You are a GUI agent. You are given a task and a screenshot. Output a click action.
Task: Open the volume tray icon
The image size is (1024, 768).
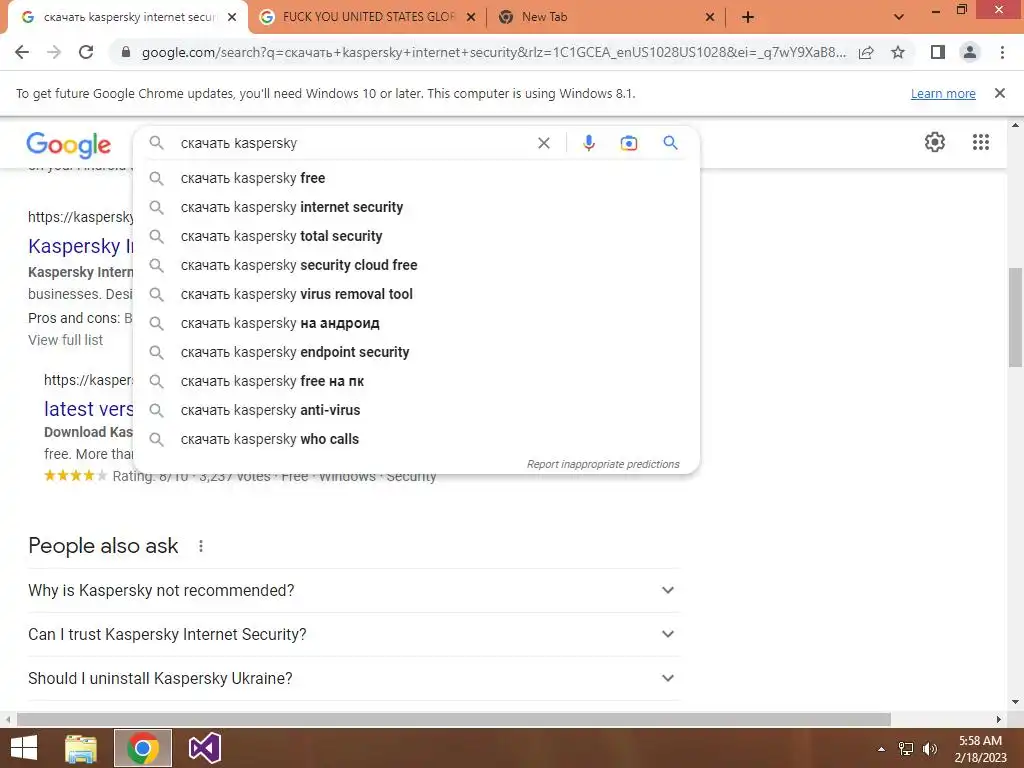pyautogui.click(x=929, y=749)
